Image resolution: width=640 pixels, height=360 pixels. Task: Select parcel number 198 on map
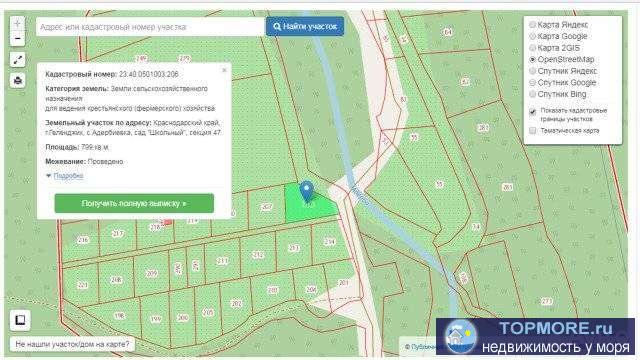[119, 316]
